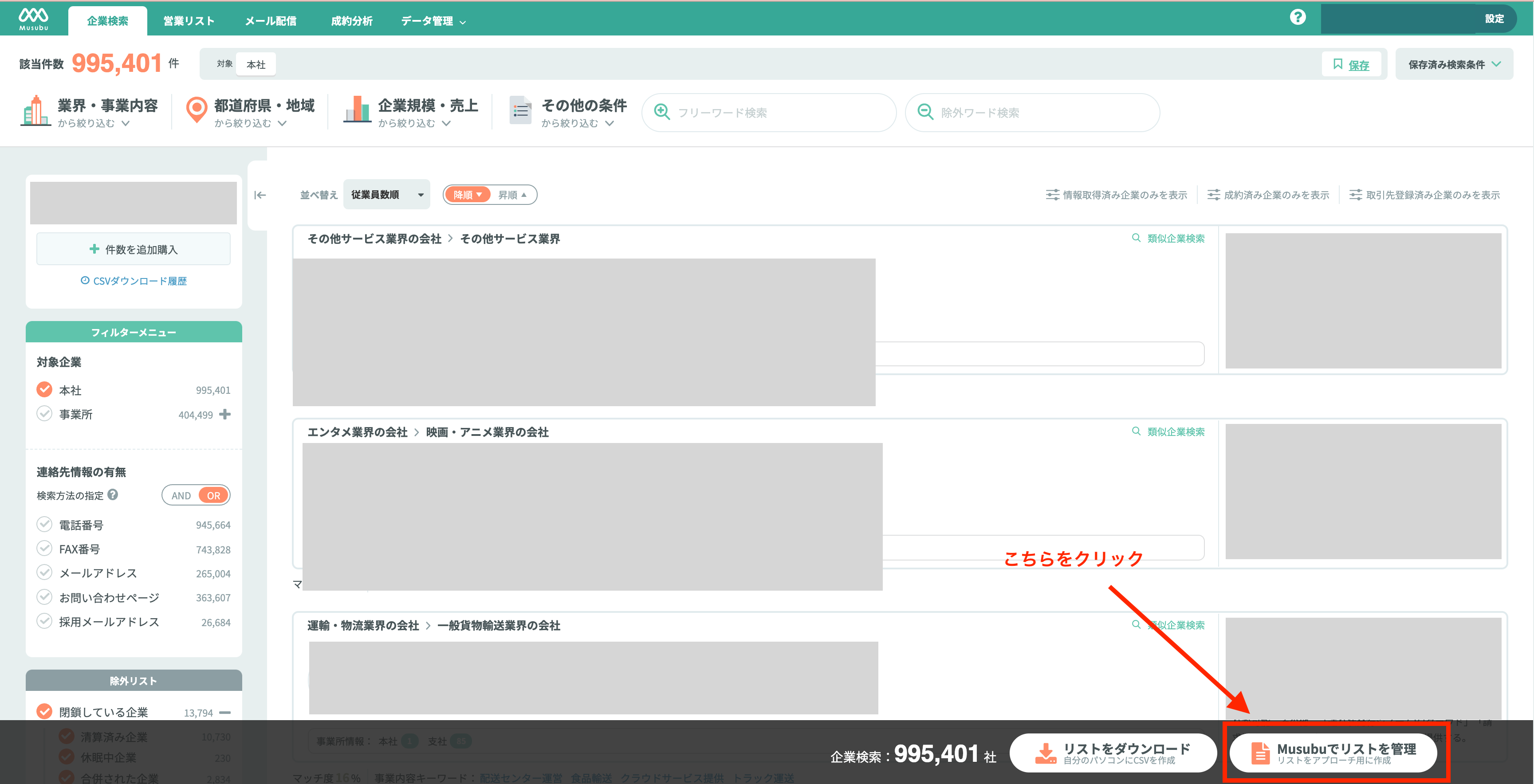This screenshot has width=1534, height=784.
Task: Click その他サービス業界 breadcrumb link
Action: [x=510, y=239]
